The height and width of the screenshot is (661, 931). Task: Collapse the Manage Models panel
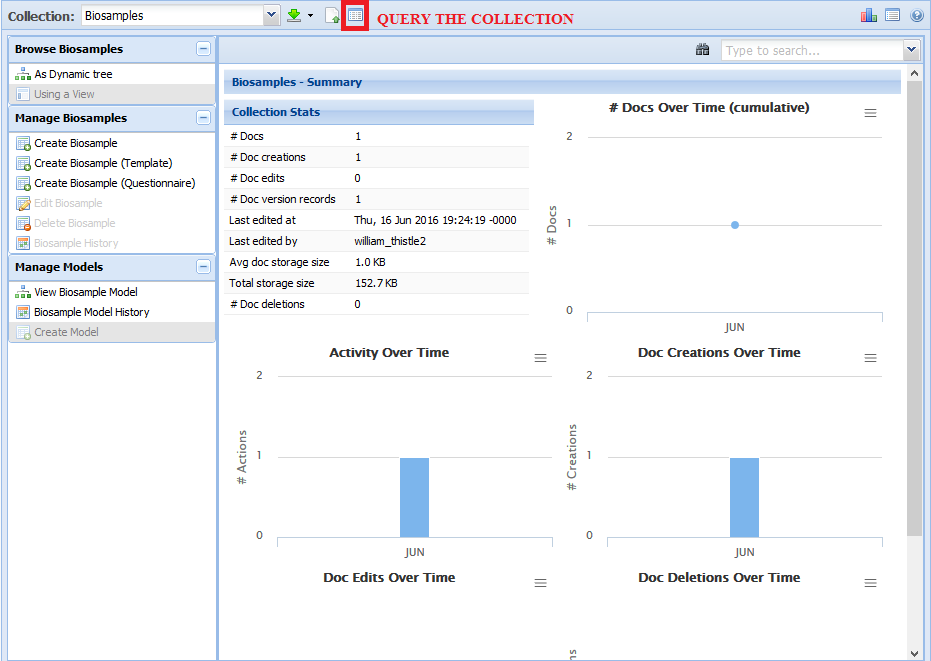click(x=203, y=267)
